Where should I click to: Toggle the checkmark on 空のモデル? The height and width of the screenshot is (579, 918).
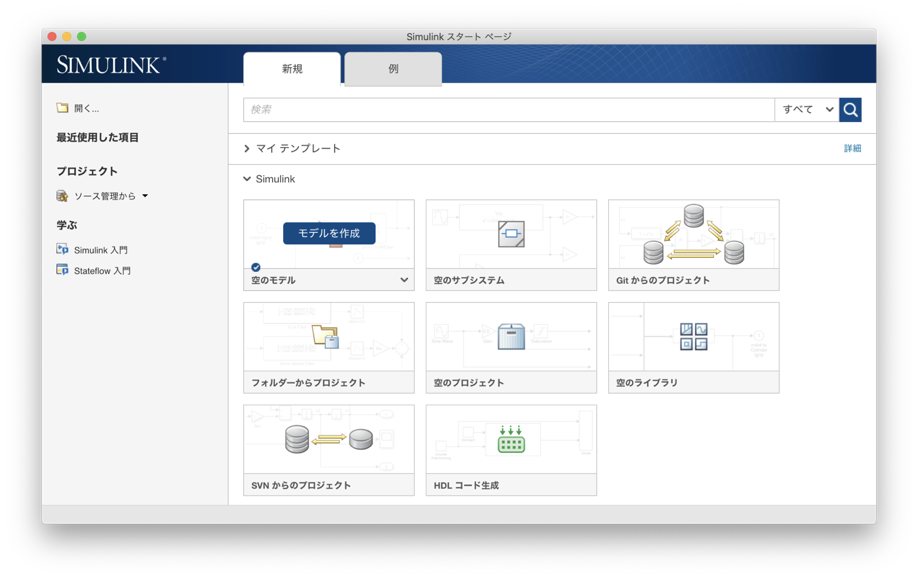click(256, 267)
